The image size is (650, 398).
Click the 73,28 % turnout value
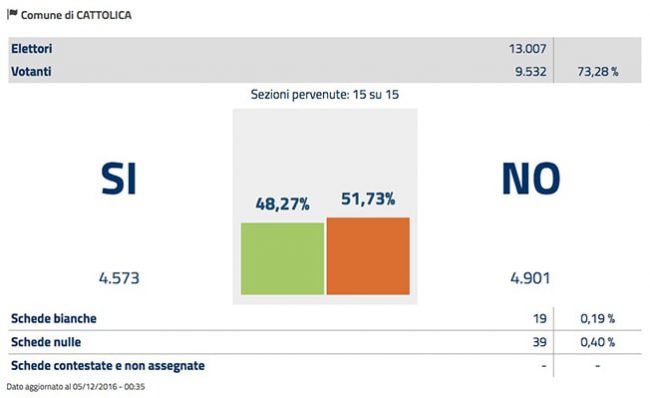coord(597,72)
